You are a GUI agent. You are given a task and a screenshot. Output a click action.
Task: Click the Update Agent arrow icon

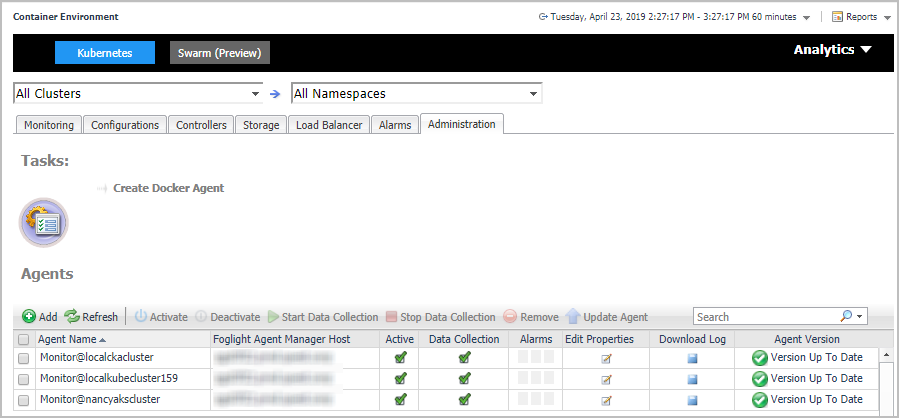pos(574,317)
